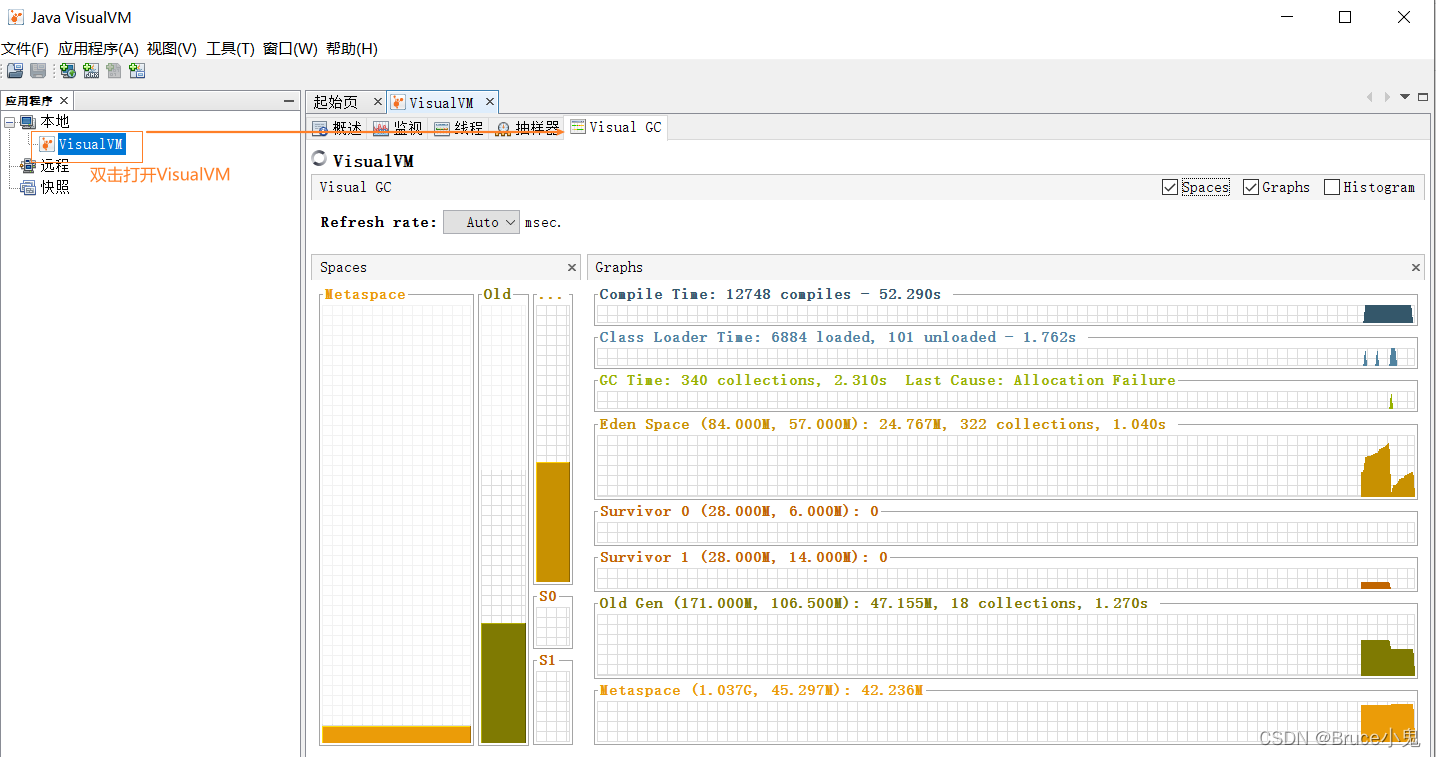Screen dimensions: 1436x757
Task: Open the 视图(V) menu
Action: point(171,49)
